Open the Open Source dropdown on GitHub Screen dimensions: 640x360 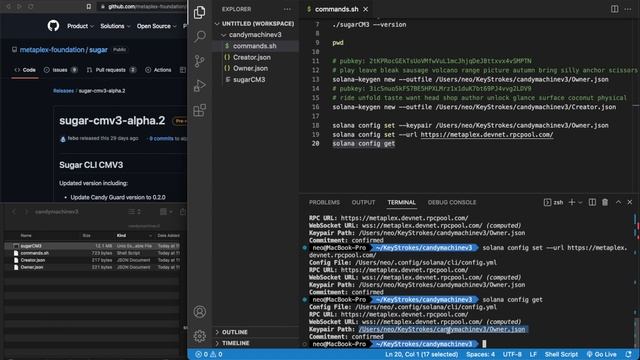tap(156, 26)
